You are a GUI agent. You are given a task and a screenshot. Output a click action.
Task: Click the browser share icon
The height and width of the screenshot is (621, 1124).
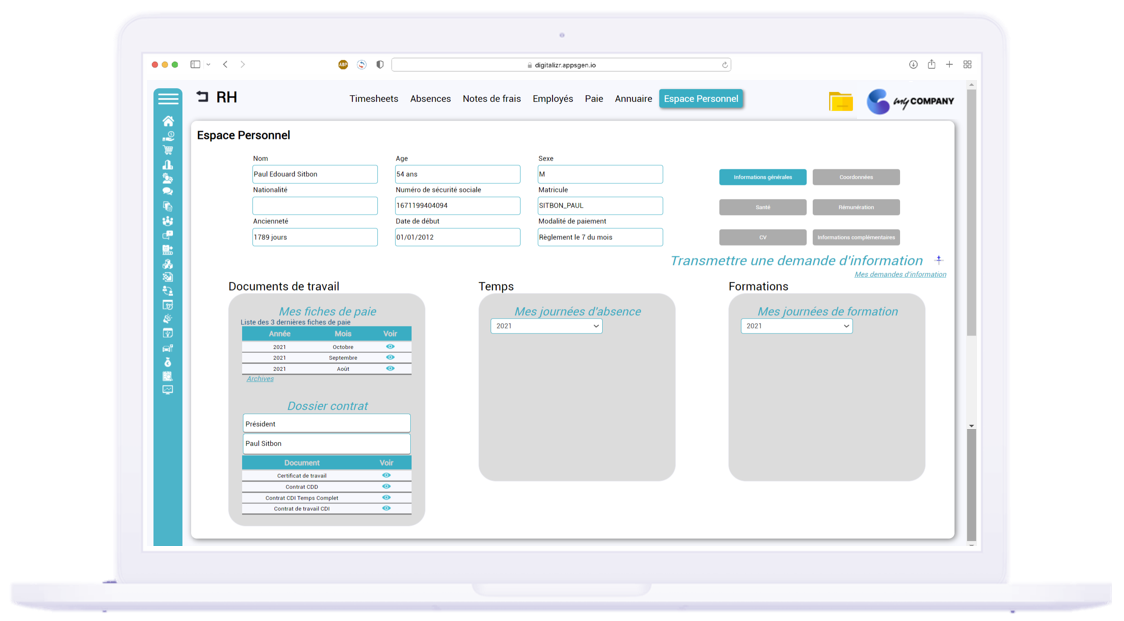931,65
